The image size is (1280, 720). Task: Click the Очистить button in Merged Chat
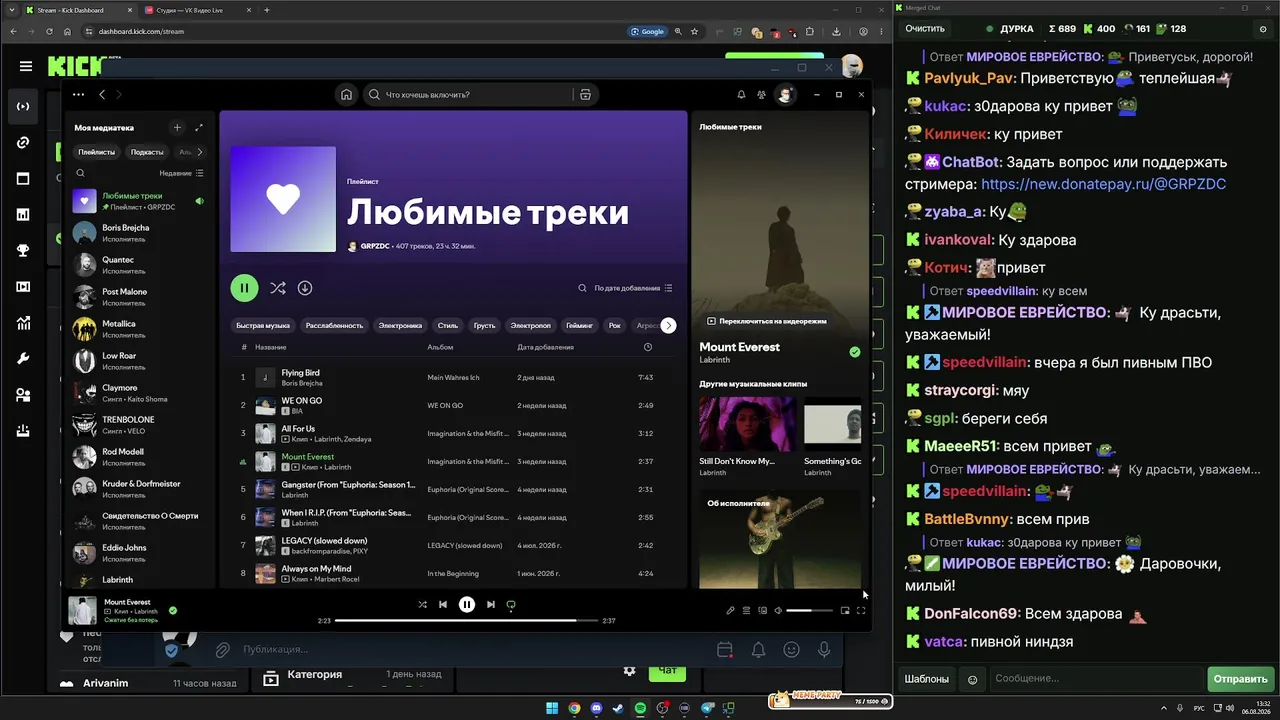coord(925,29)
